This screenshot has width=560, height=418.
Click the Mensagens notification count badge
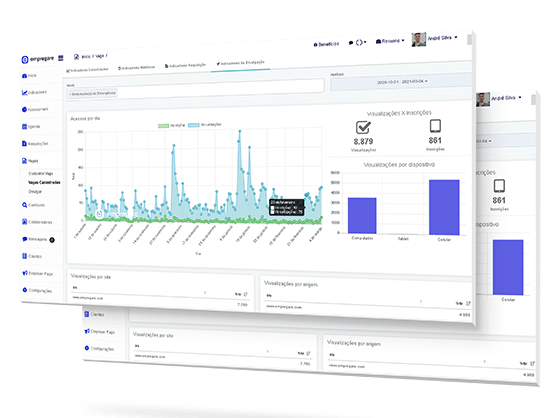click(x=52, y=240)
